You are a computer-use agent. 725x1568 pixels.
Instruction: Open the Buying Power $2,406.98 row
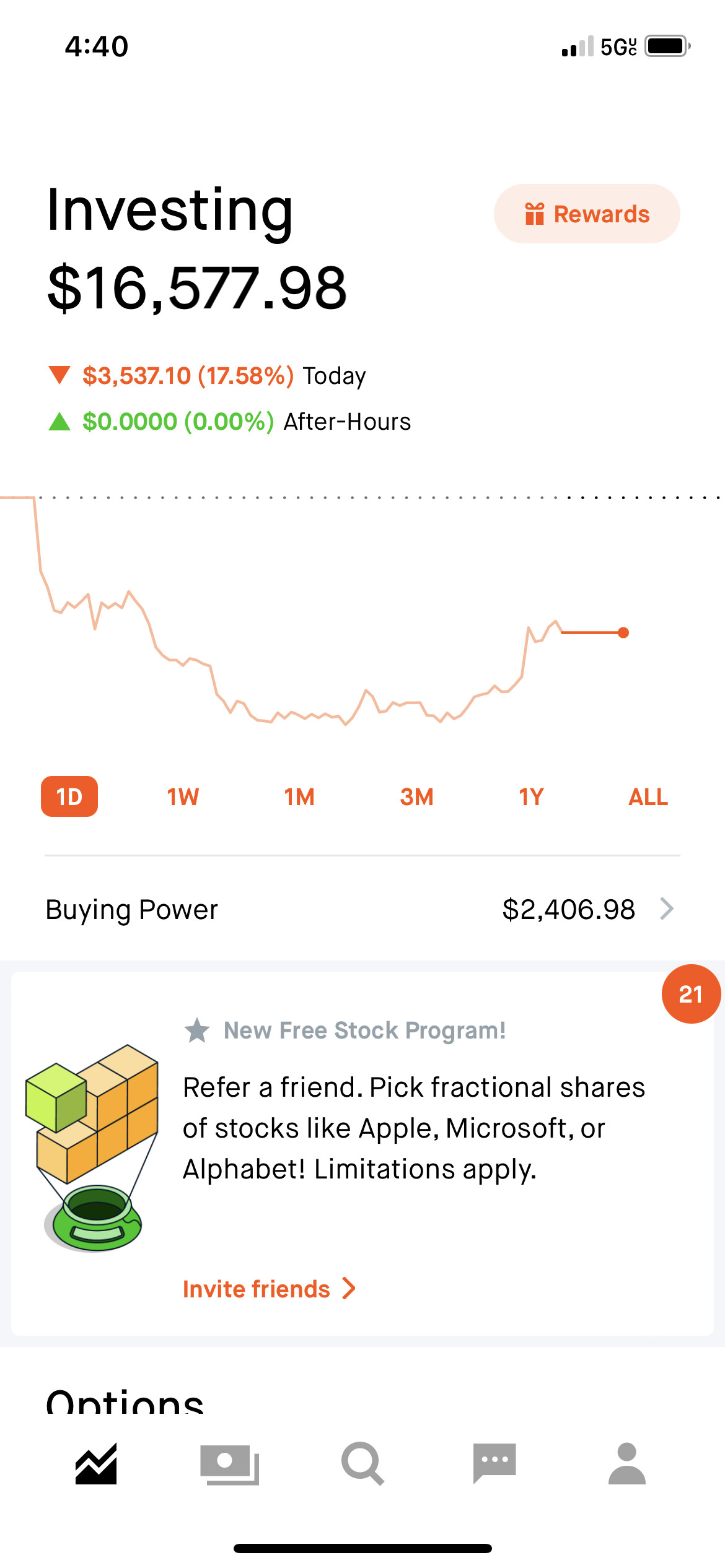362,909
